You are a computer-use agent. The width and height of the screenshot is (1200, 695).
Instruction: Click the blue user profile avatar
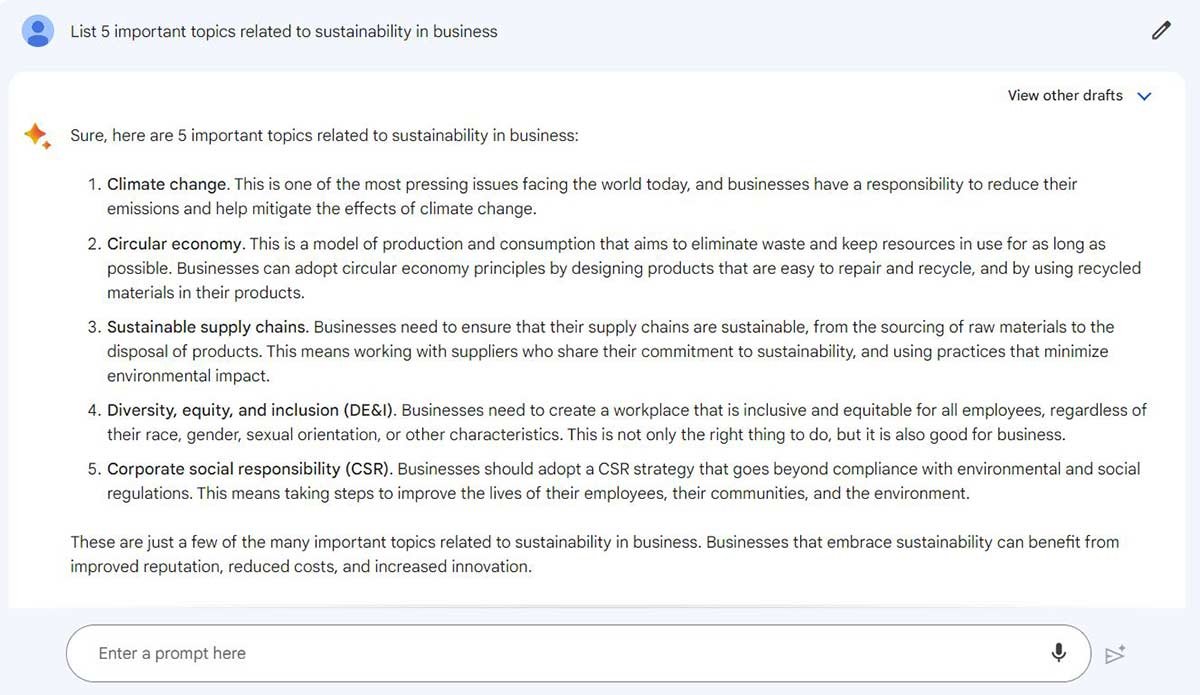38,31
